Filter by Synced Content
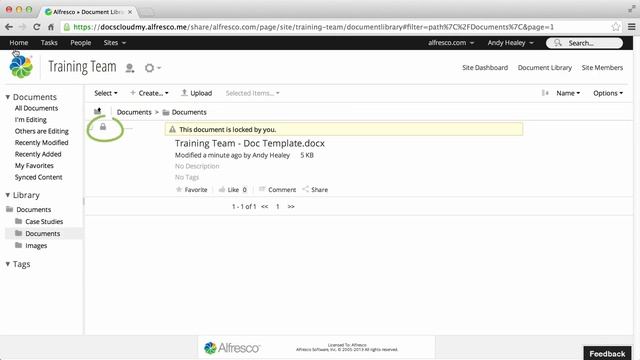 [38, 177]
